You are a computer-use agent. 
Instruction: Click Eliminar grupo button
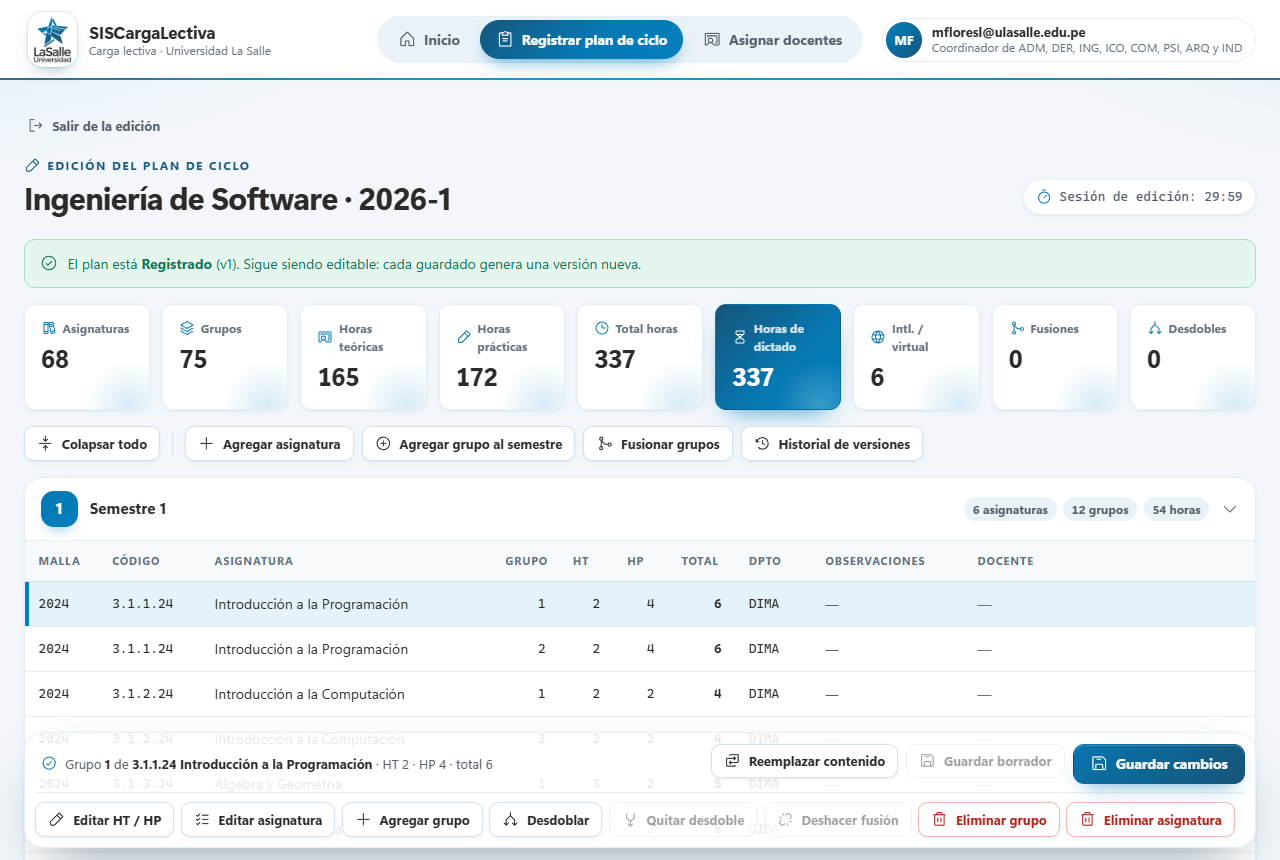pyautogui.click(x=988, y=820)
